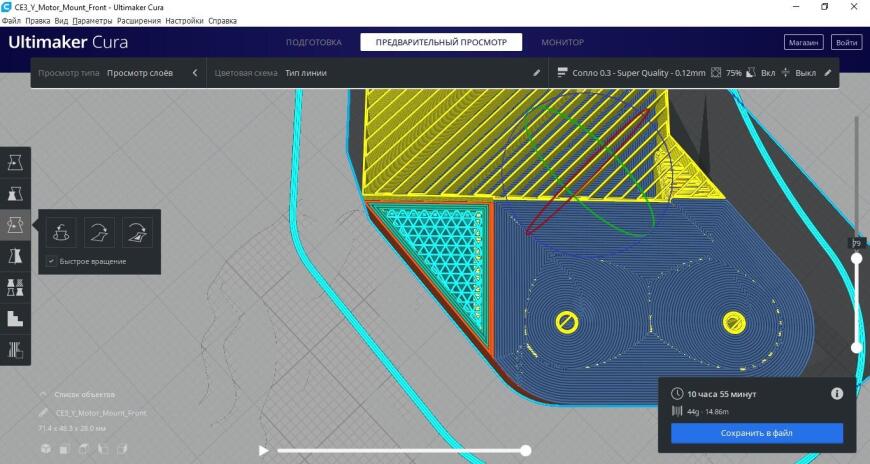Click the model dimensions text 71.4 x 48.3
This screenshot has width=870, height=464.
(x=72, y=428)
